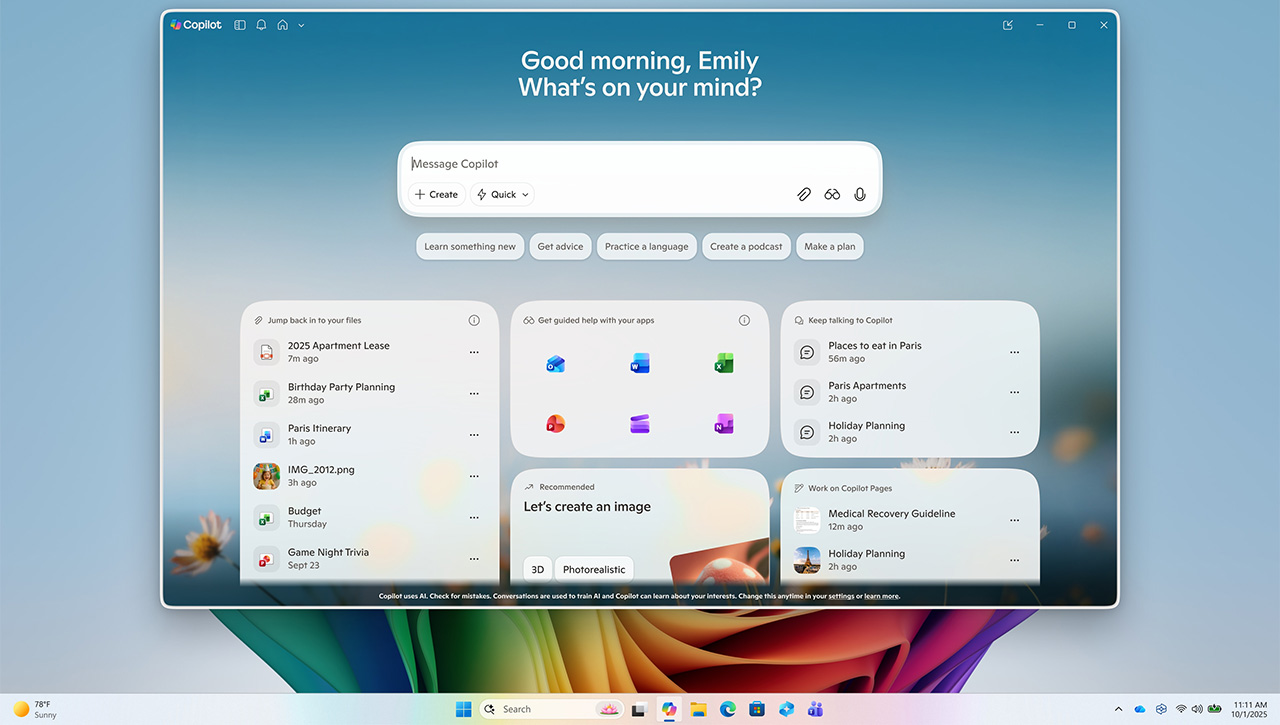Get guided help with Excel app icon
The image size is (1280, 725).
(x=724, y=364)
